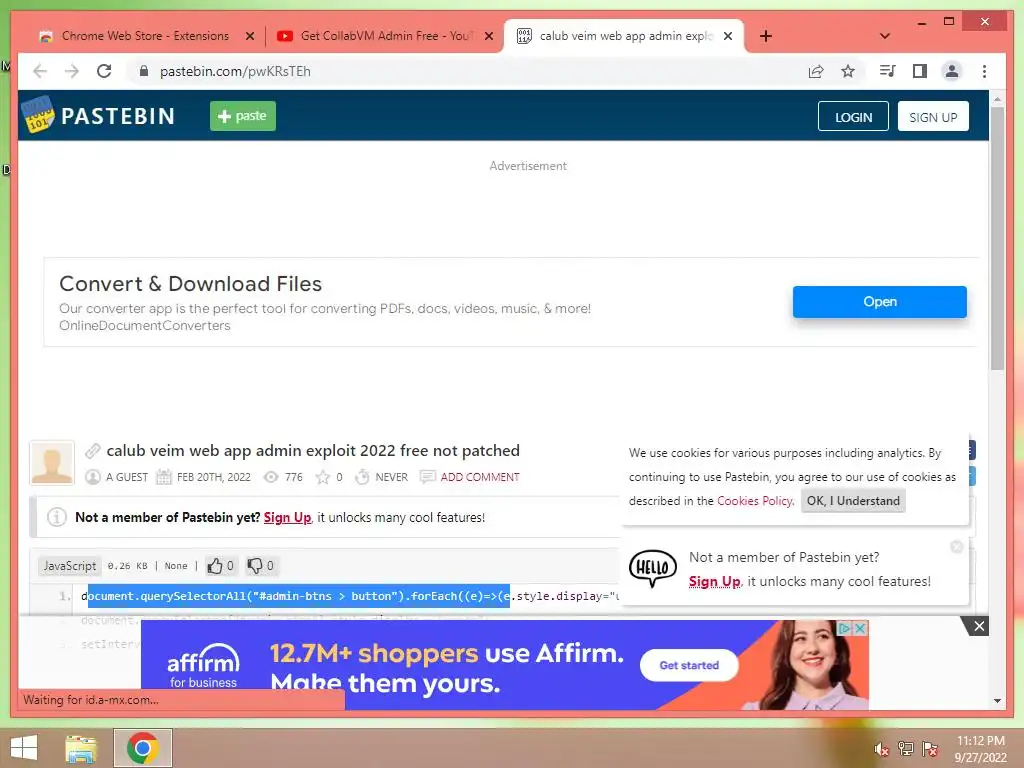Viewport: 1024px width, 768px height.
Task: Go back with the browser back arrow
Action: pyautogui.click(x=40, y=71)
